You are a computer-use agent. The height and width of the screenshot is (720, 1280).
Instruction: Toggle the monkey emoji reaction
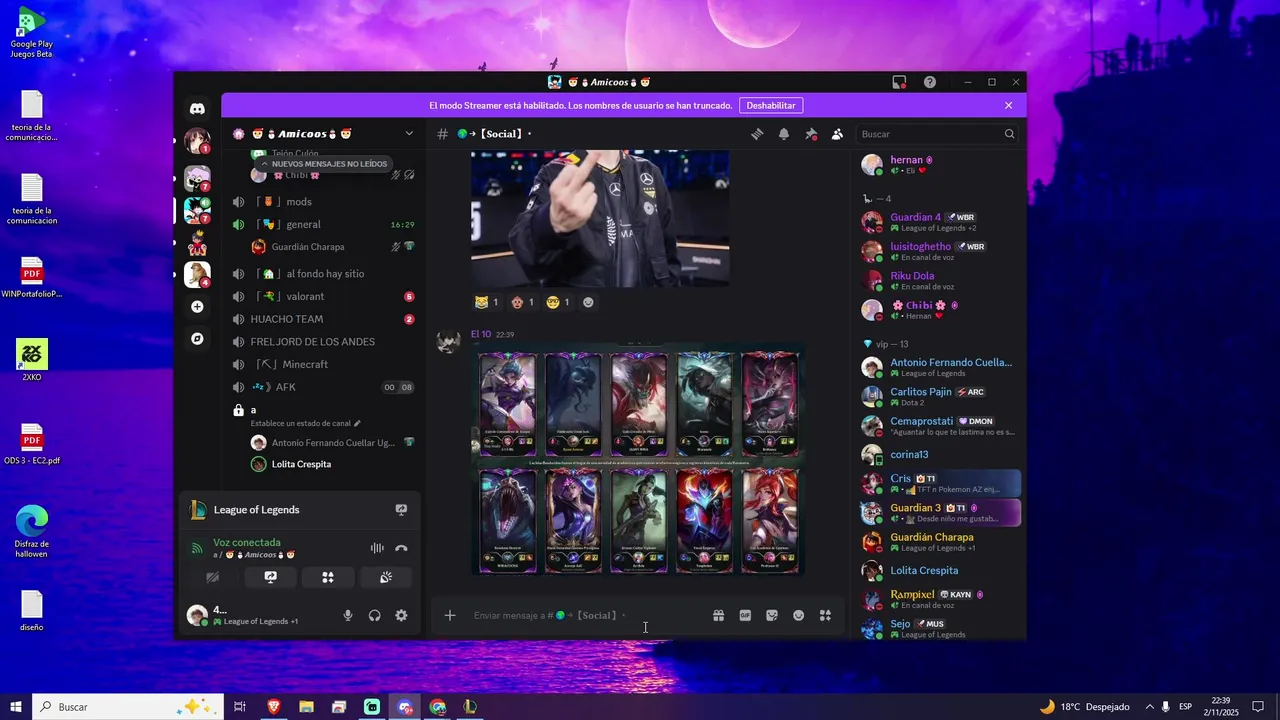[523, 302]
